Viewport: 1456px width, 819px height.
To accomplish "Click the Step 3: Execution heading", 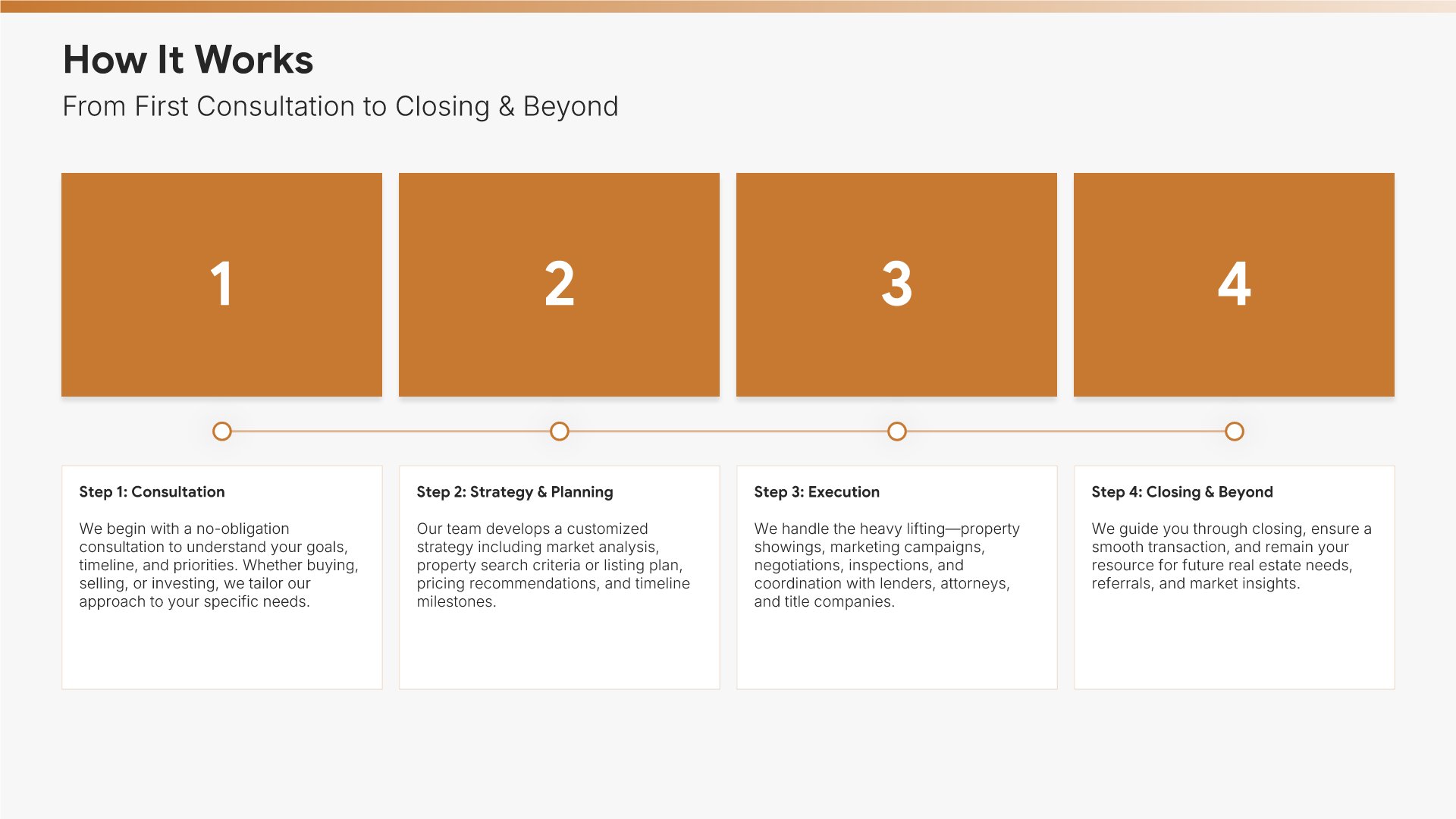I will click(817, 491).
